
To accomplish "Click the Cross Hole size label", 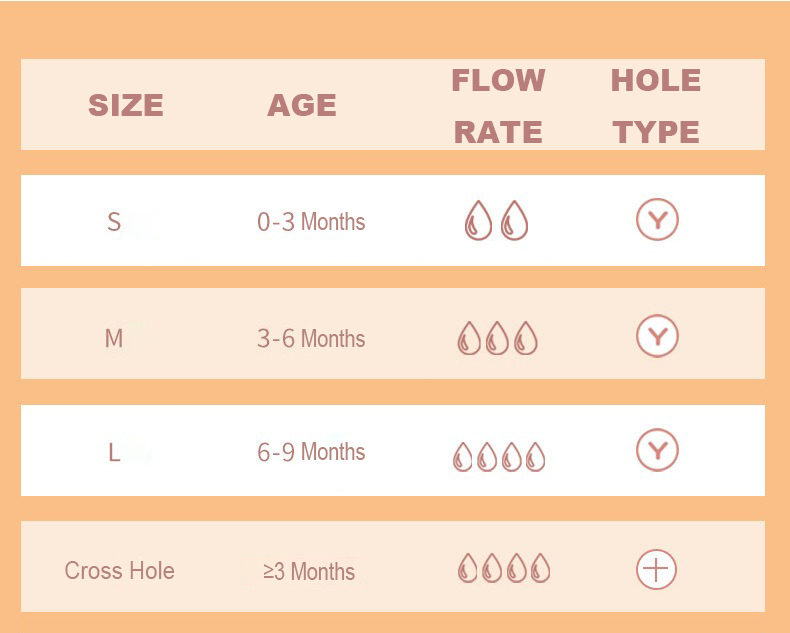I will pos(119,571).
